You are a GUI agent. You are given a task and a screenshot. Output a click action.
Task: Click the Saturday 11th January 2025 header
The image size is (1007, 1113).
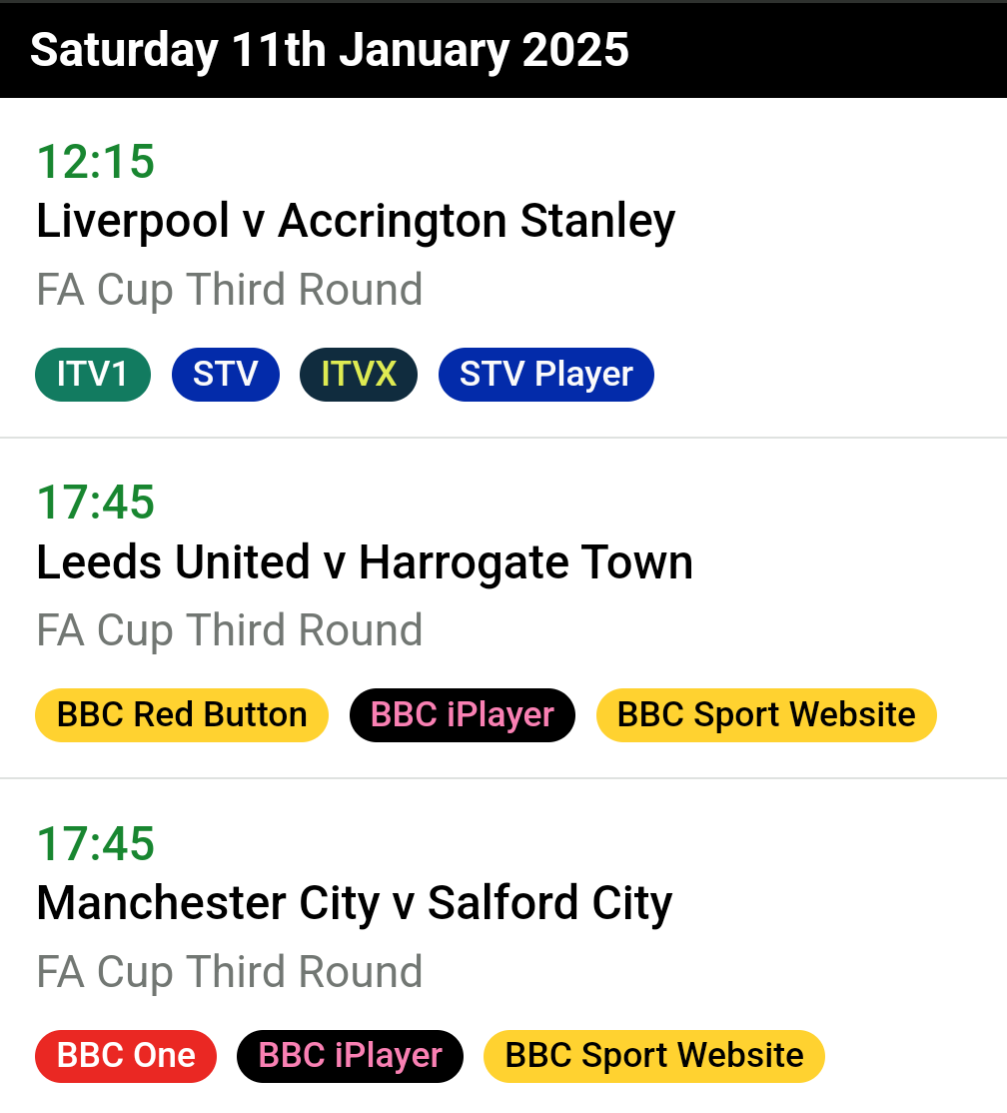point(329,50)
